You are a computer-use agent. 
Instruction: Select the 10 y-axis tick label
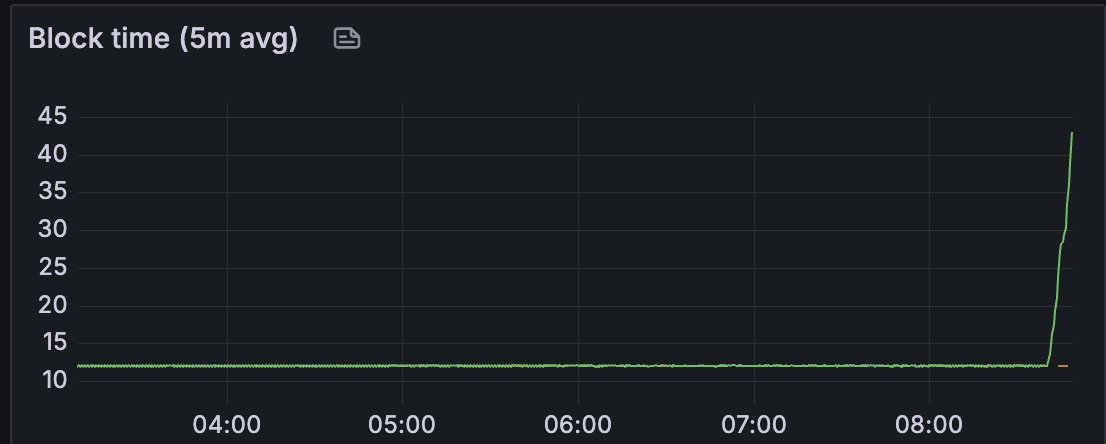[x=52, y=380]
